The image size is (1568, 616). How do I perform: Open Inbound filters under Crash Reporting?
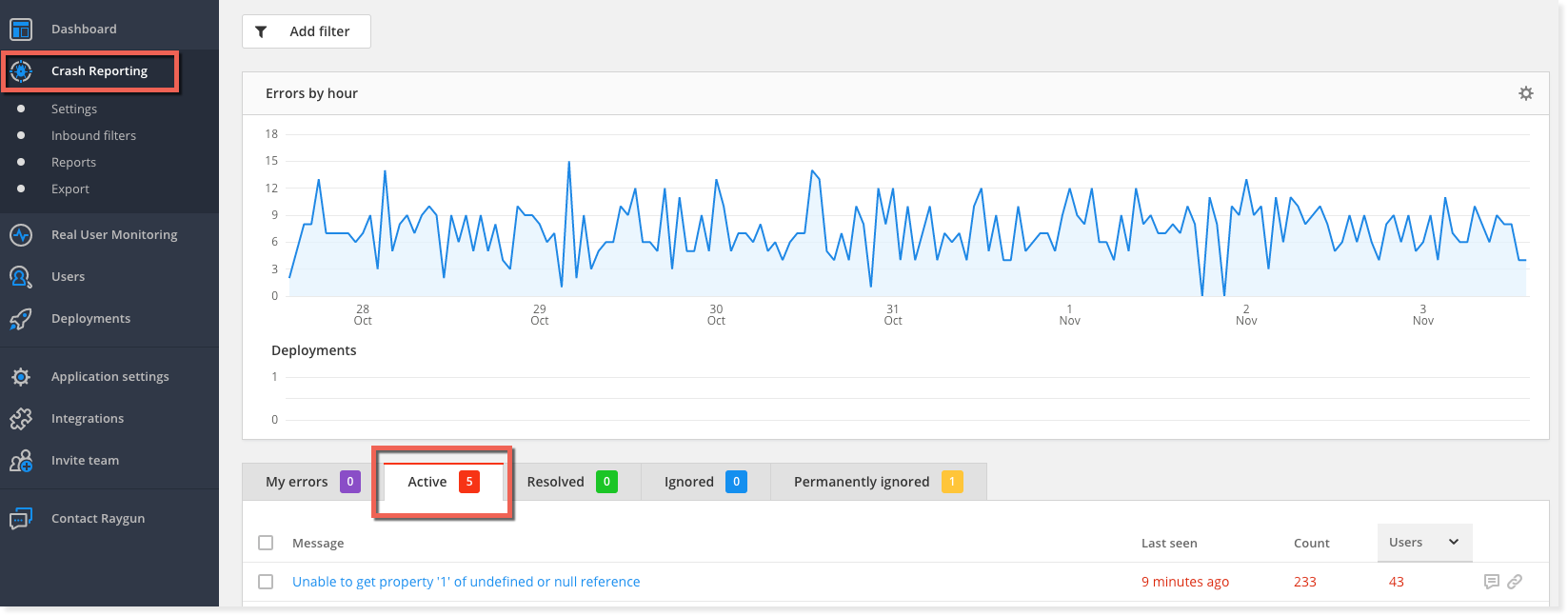(x=93, y=136)
